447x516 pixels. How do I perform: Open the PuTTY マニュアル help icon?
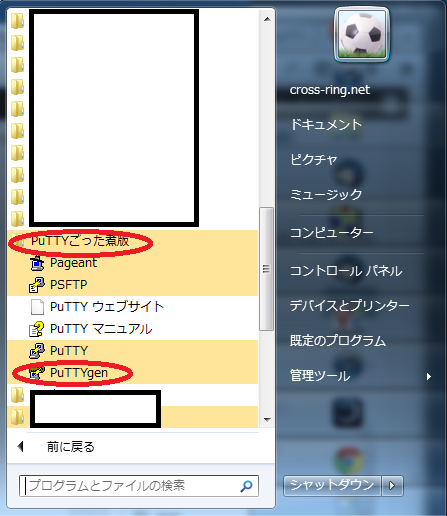tap(37, 329)
